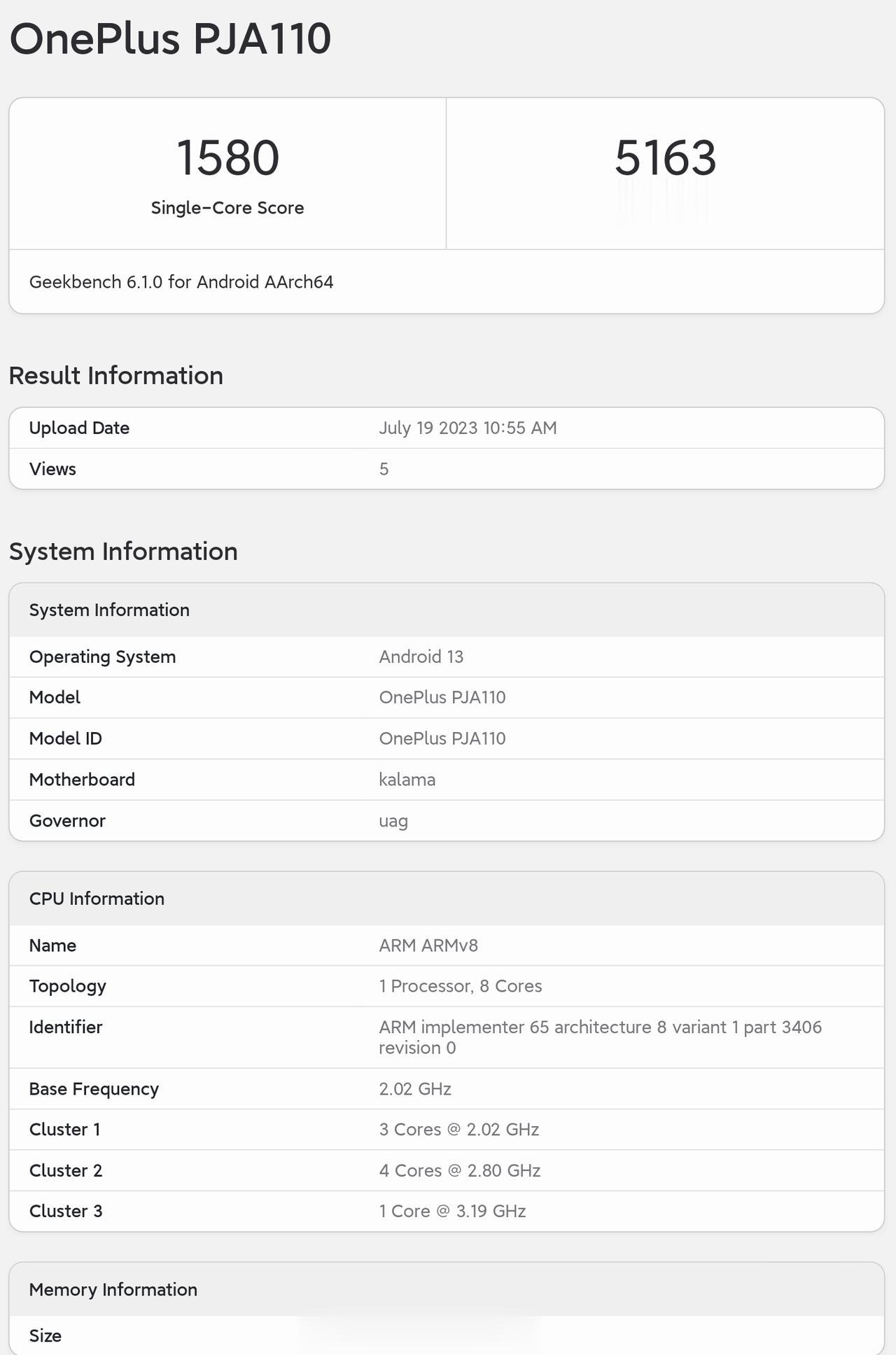Select the ARM implementer 65 identifier text
This screenshot has width=896, height=1355.
pos(600,1037)
